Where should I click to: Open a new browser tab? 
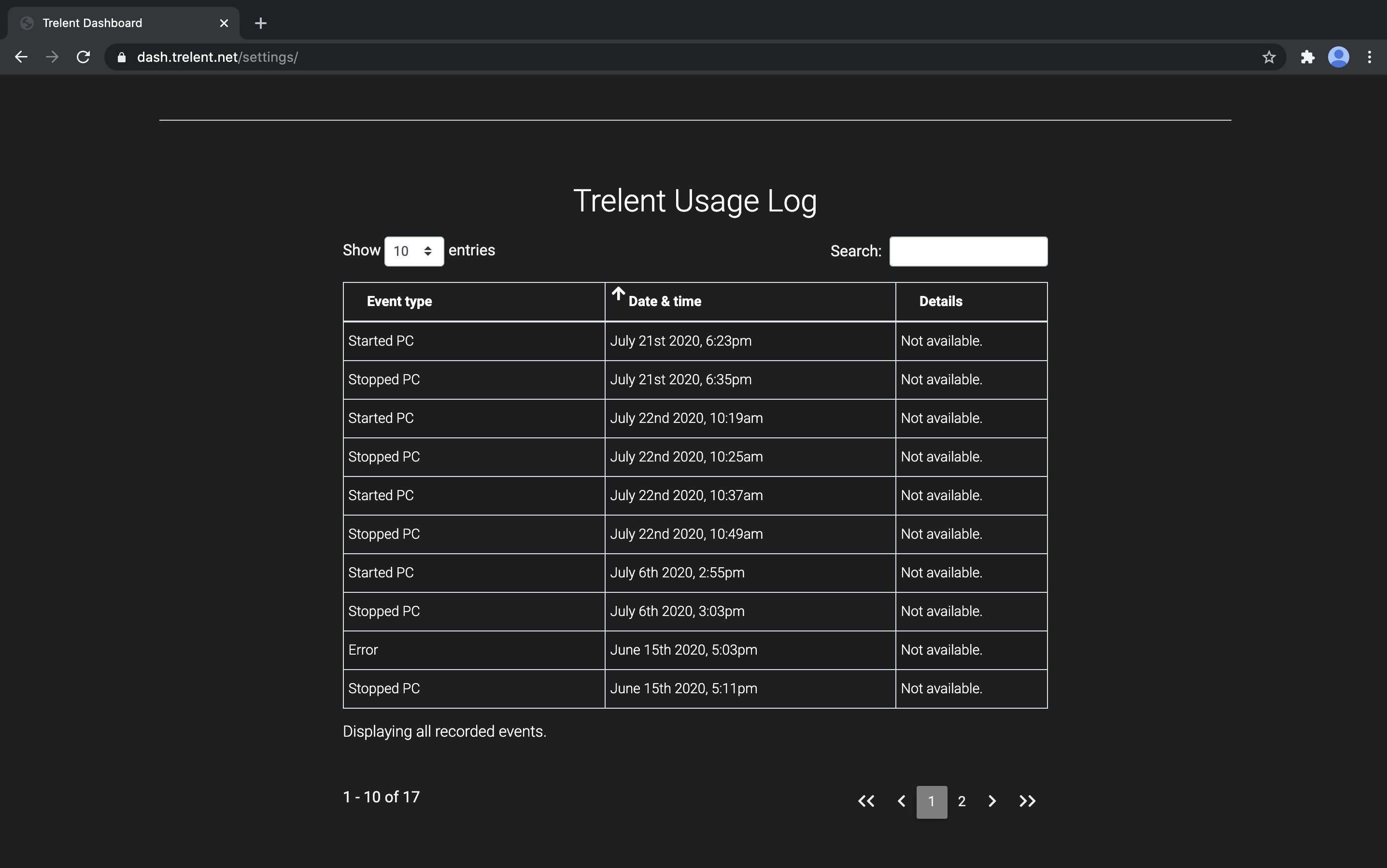point(260,23)
